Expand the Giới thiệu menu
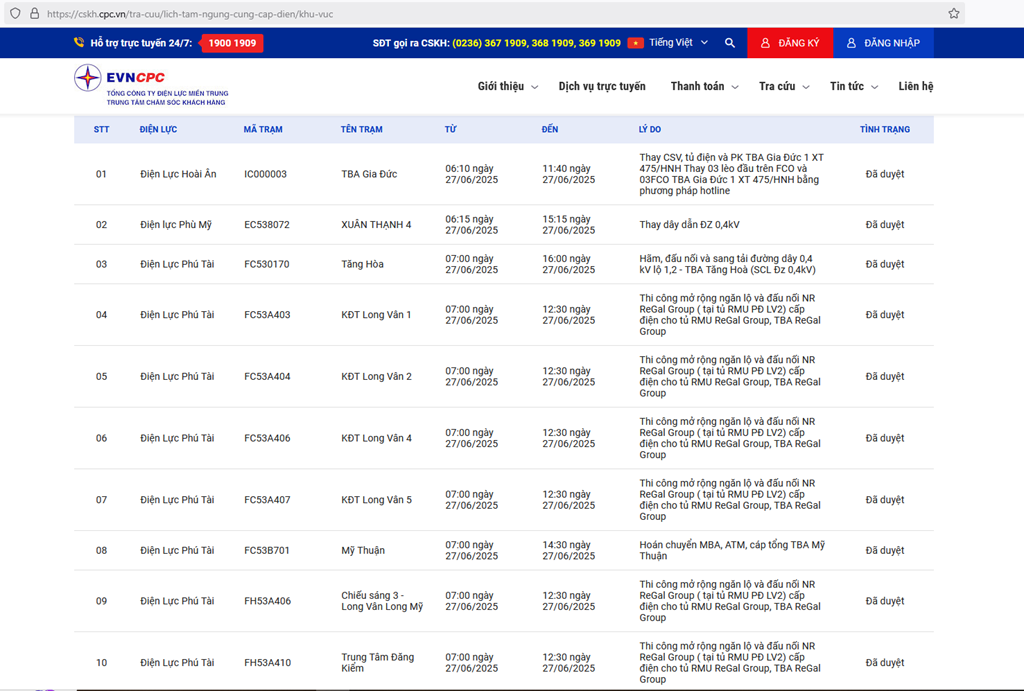This screenshot has width=1024, height=691. coord(507,86)
